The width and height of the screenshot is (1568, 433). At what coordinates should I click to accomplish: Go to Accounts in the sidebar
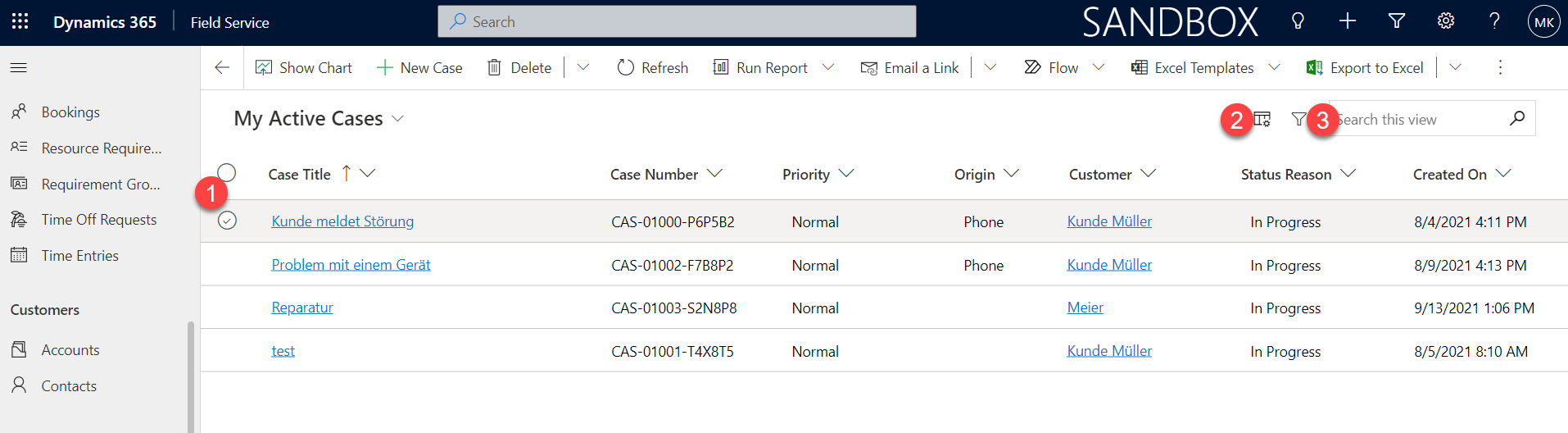[x=70, y=350]
